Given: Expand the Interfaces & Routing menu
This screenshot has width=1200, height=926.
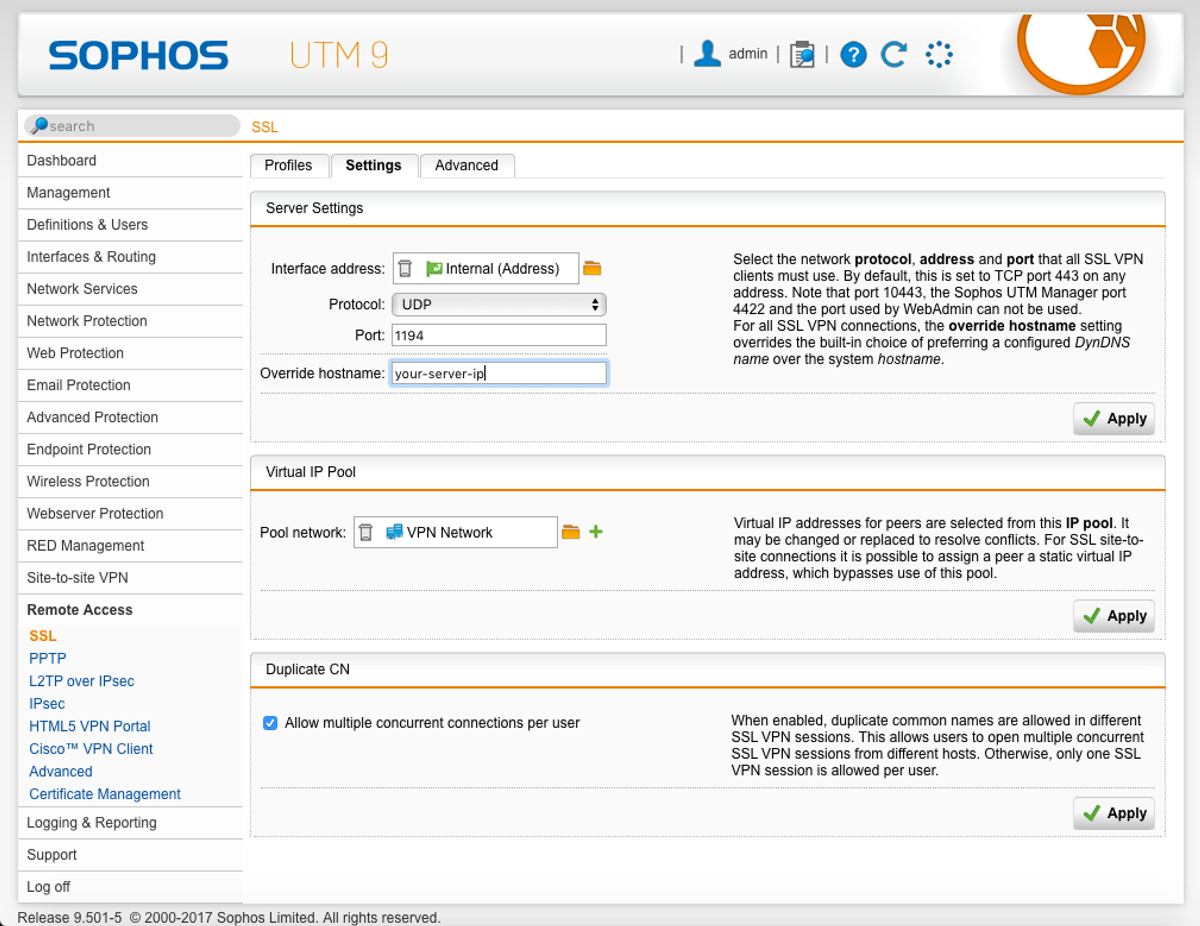Looking at the screenshot, I should tap(91, 257).
